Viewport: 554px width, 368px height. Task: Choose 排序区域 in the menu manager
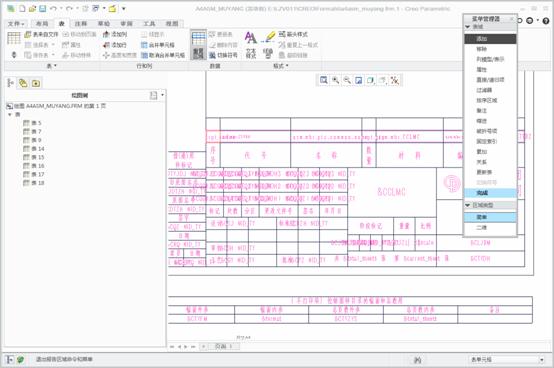point(490,100)
